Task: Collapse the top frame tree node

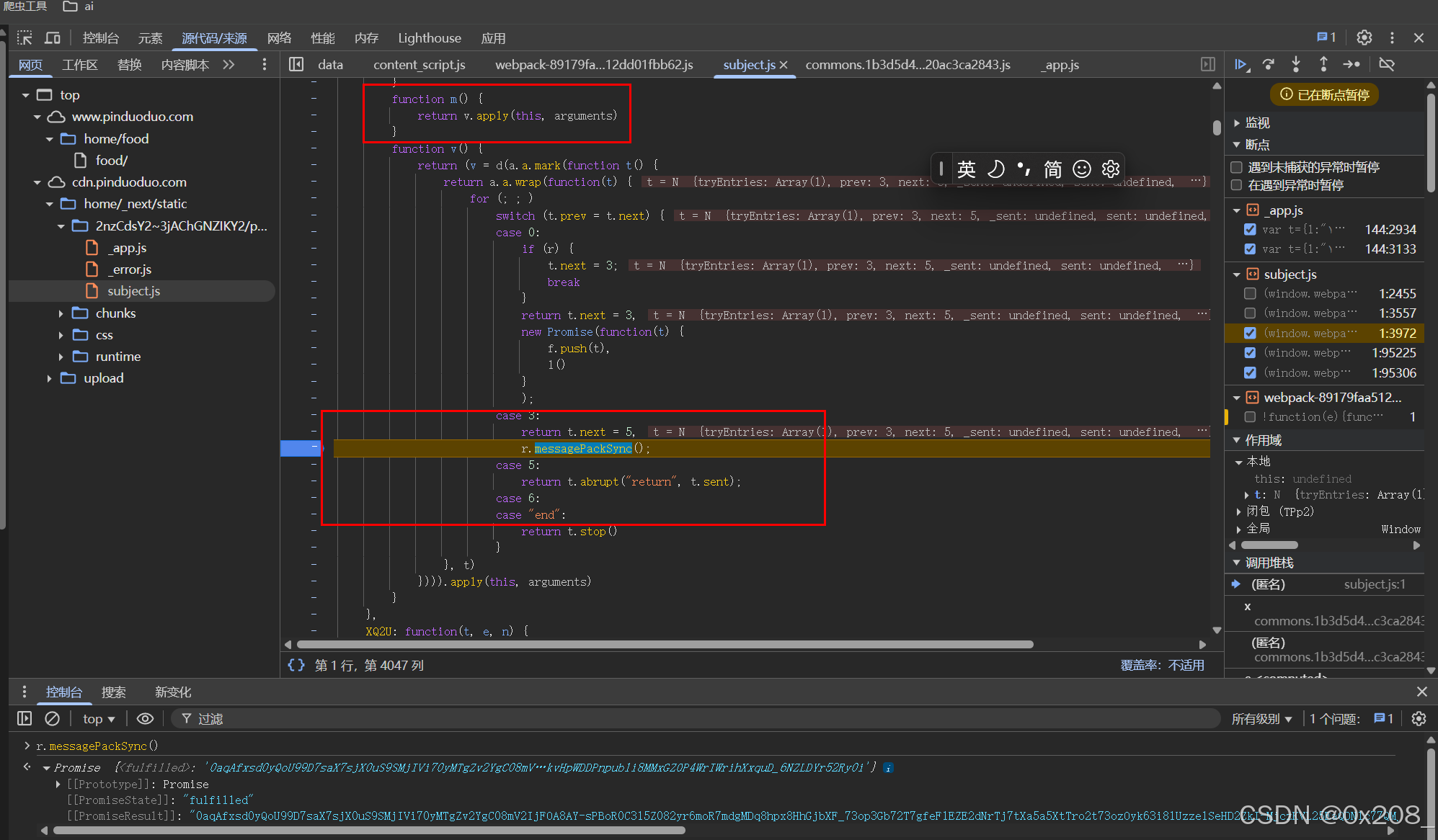Action: (26, 95)
